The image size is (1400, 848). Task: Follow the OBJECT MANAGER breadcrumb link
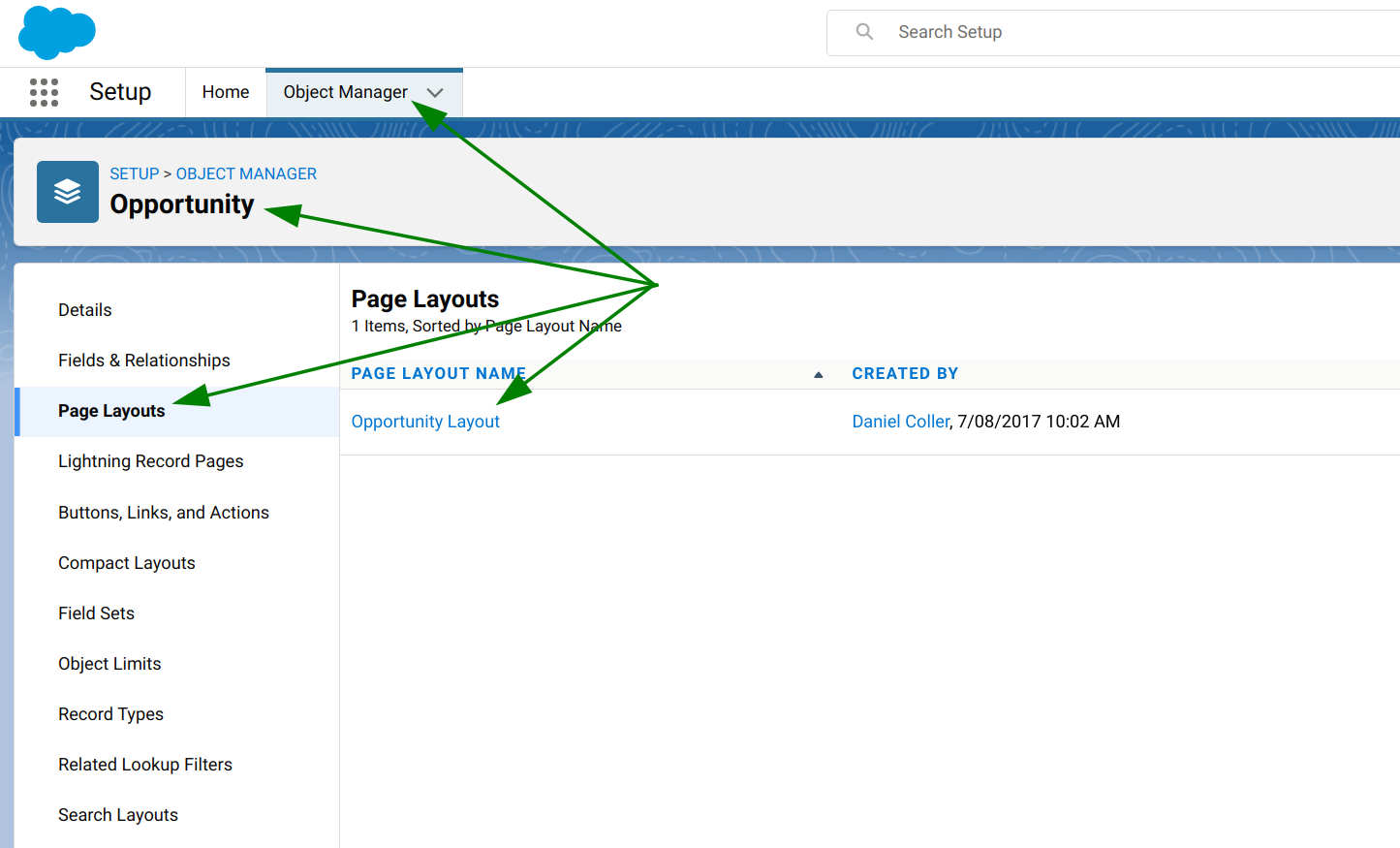click(x=246, y=173)
